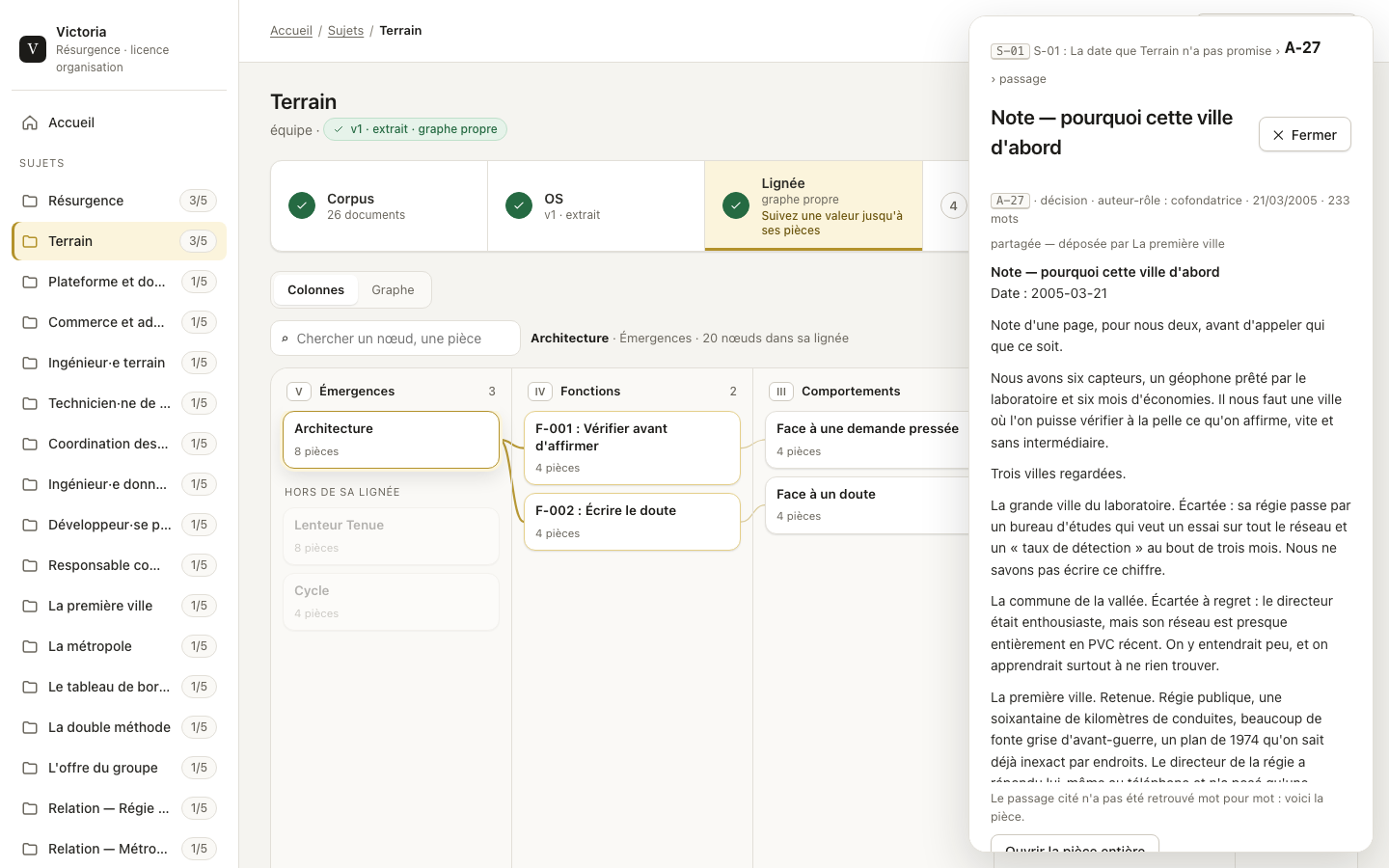1389x868 pixels.
Task: Select F-002 : Écrire le doute card
Action: point(632,522)
